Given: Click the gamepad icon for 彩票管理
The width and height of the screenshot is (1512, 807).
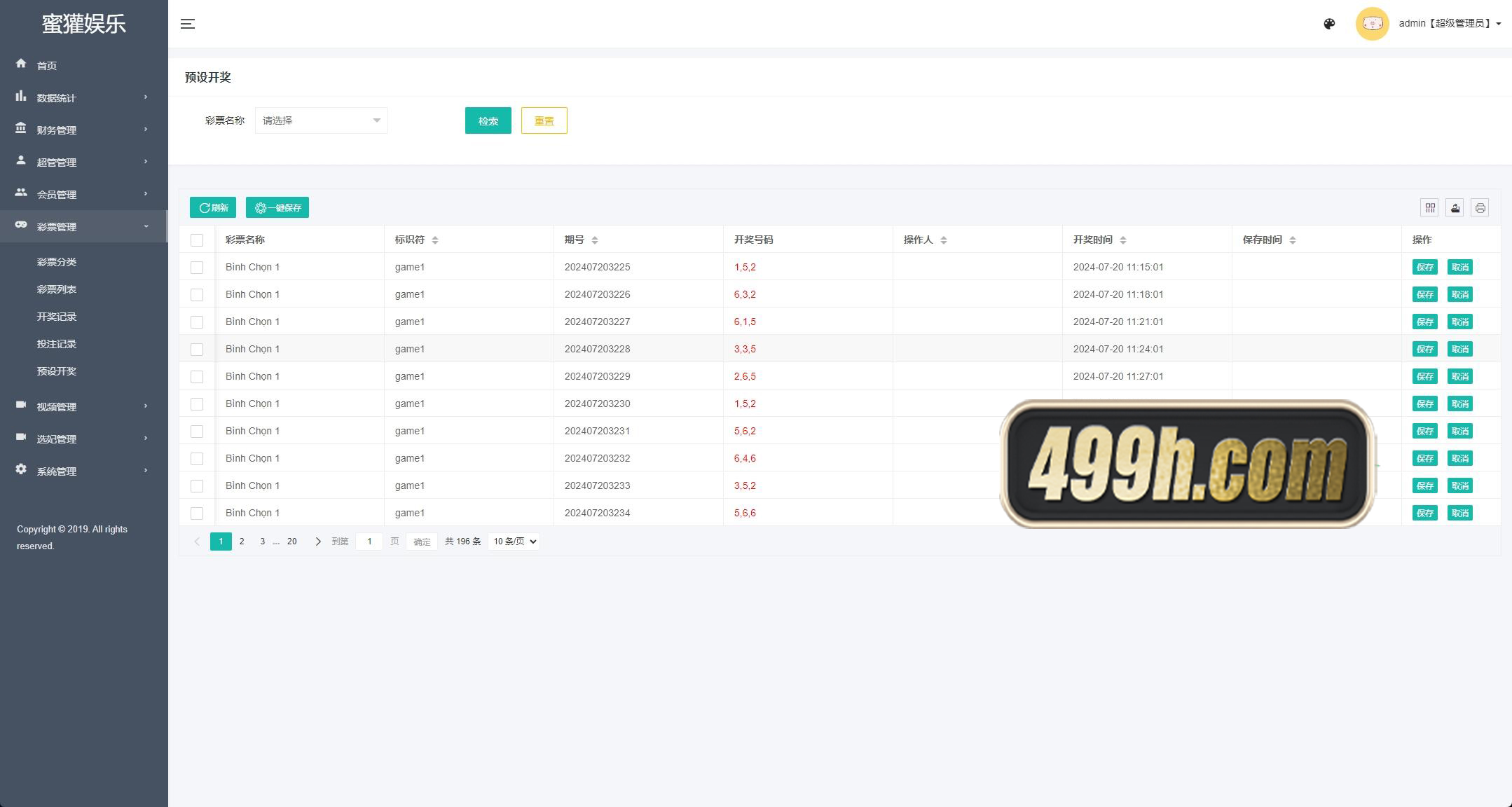Looking at the screenshot, I should [x=21, y=225].
